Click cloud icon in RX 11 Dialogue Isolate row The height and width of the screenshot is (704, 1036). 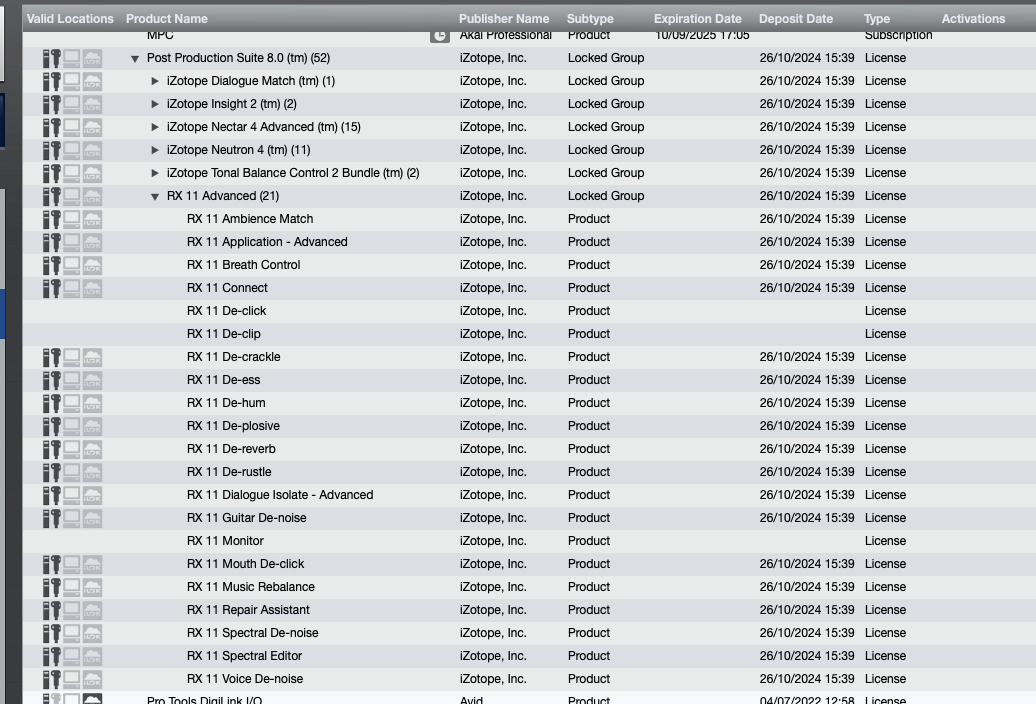(92, 495)
